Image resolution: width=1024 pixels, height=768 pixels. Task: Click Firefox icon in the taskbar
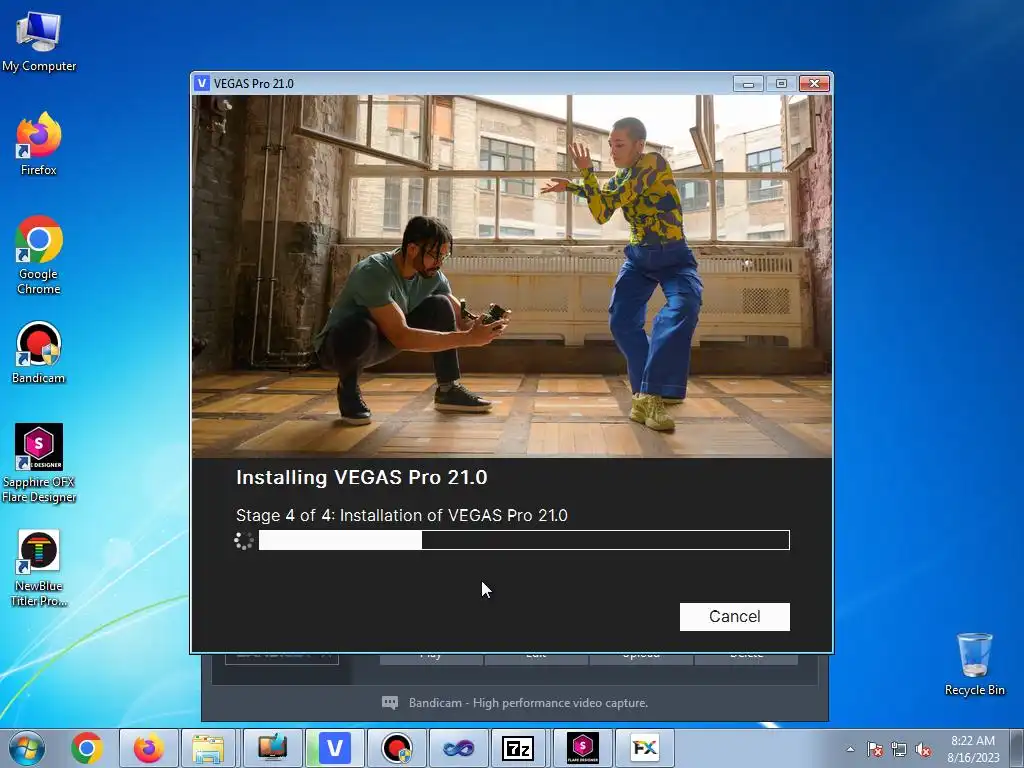tap(148, 748)
